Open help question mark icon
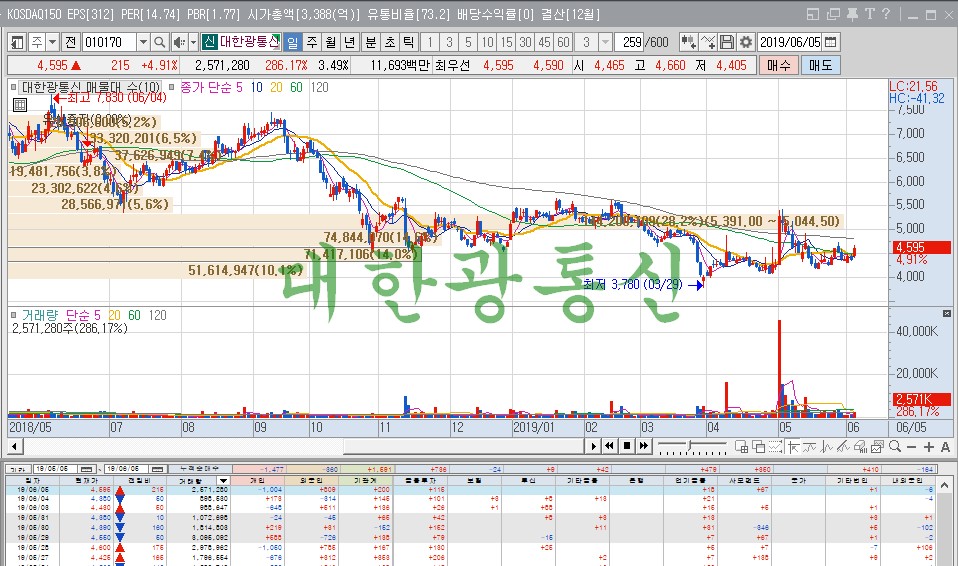The width and height of the screenshot is (958, 566). click(886, 13)
